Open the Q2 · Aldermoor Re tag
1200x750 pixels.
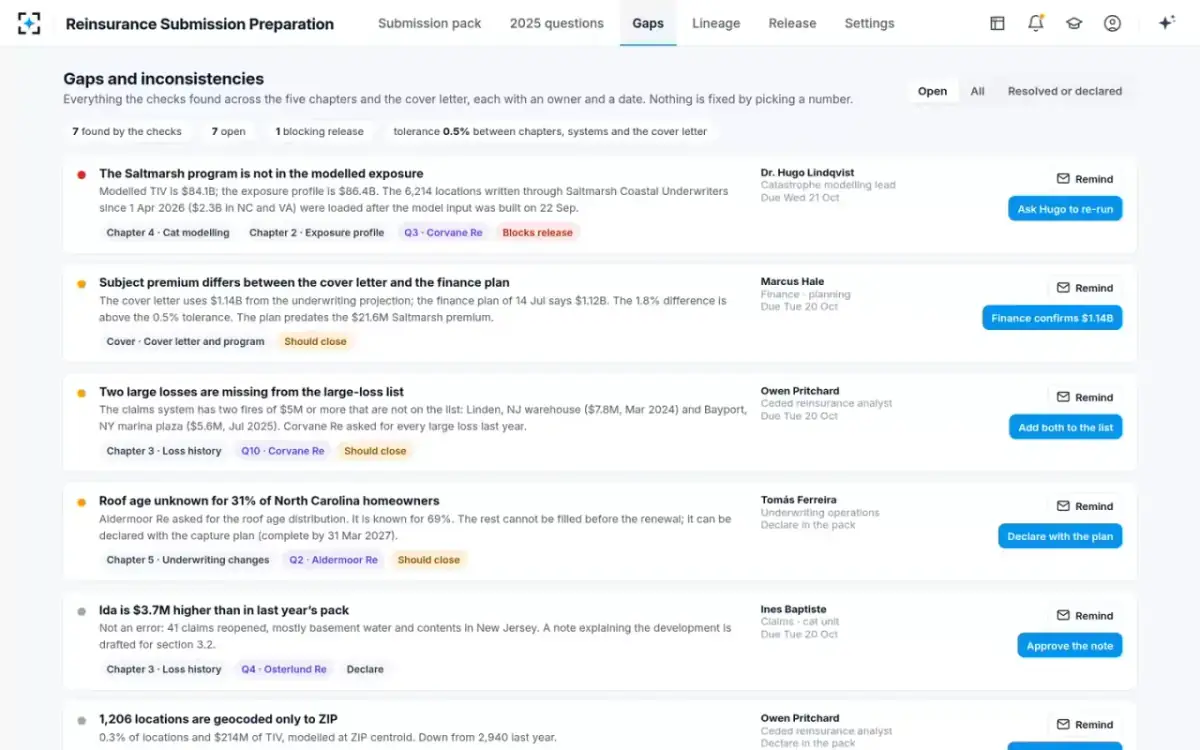coord(334,560)
